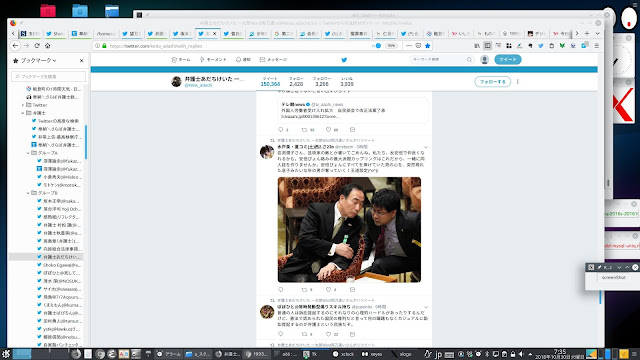Open photo tweet's dropdown caret
640x360 pixels.
click(x=426, y=147)
